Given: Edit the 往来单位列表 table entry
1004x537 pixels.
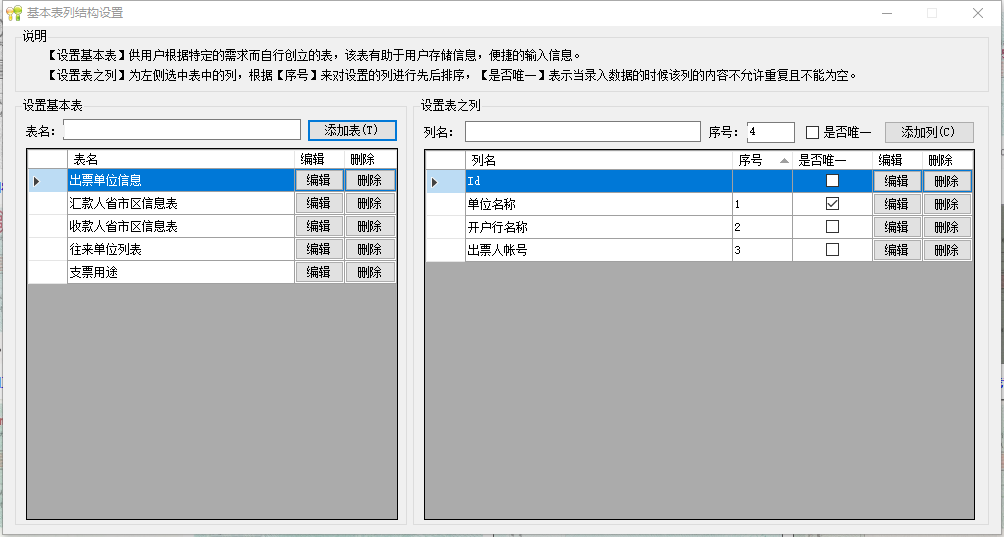Looking at the screenshot, I should (x=318, y=249).
